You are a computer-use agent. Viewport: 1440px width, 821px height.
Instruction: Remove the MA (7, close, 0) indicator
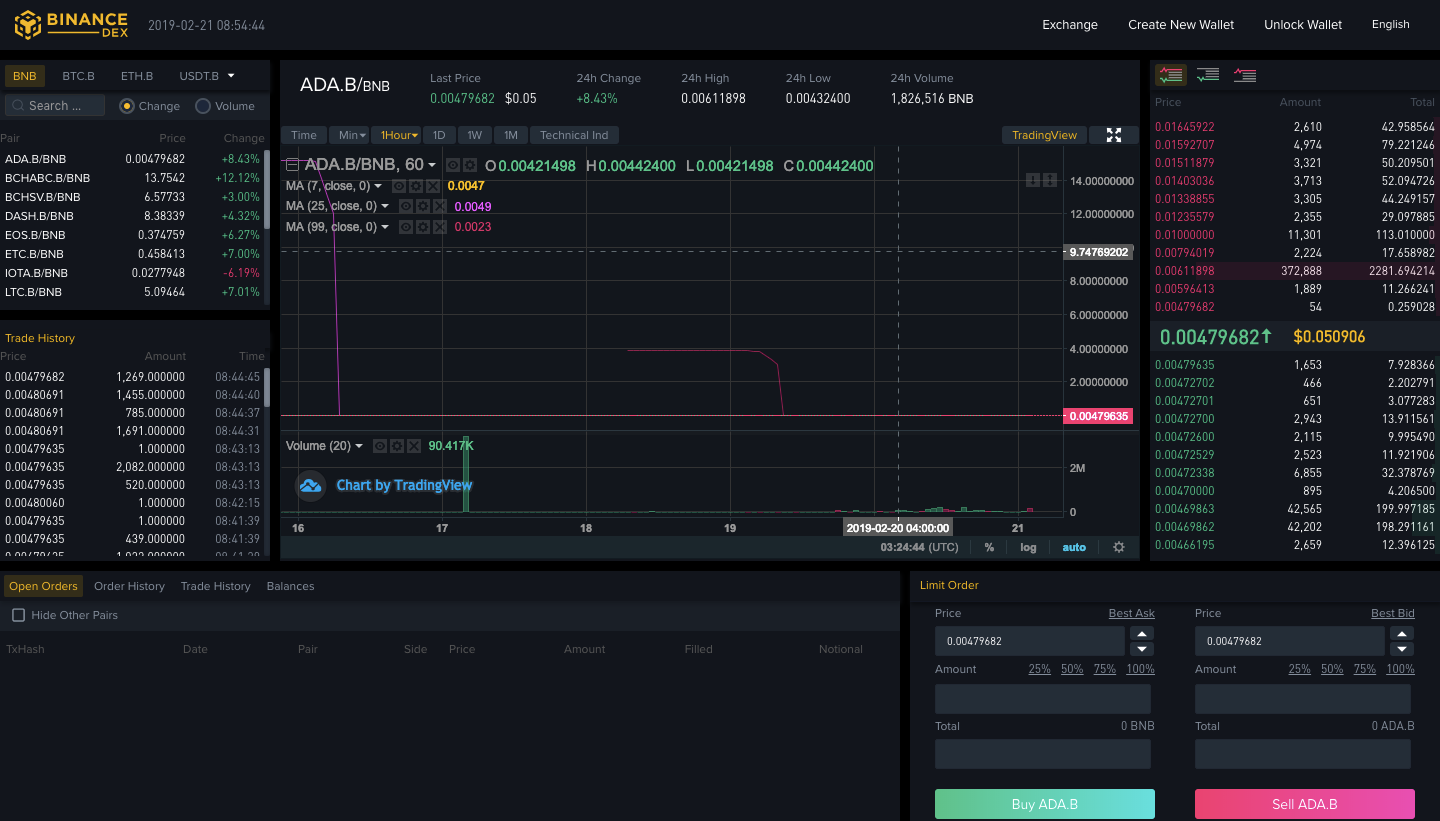click(x=432, y=186)
